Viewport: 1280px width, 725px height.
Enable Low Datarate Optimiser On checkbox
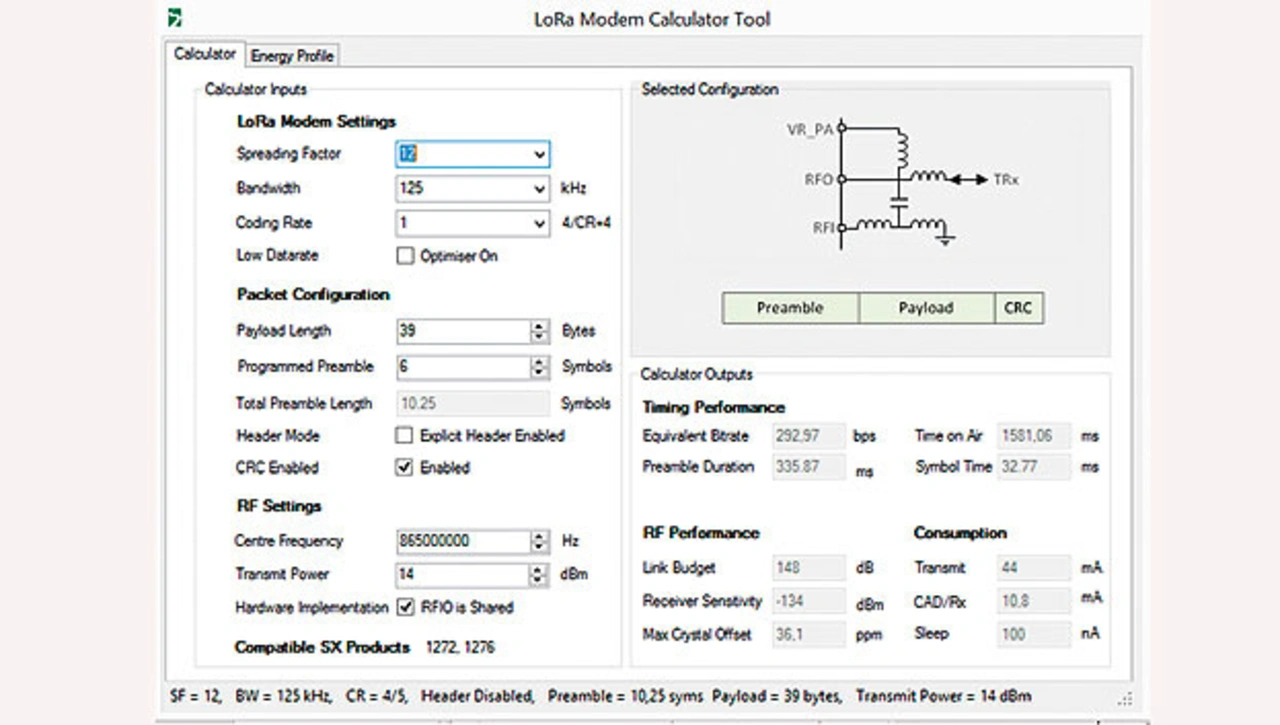click(x=405, y=256)
